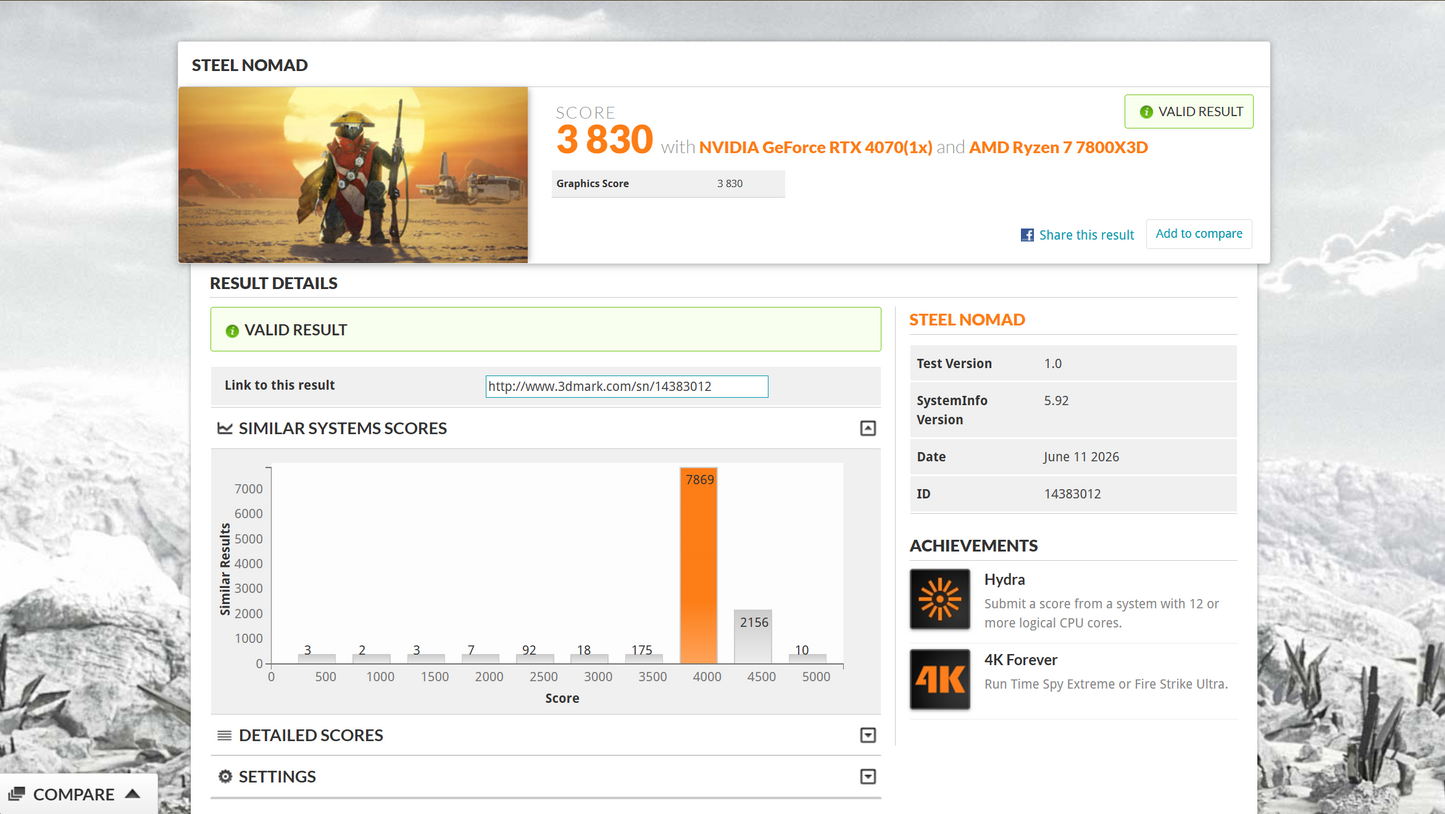Click the Link to this result label
This screenshot has height=814, width=1445.
click(279, 385)
